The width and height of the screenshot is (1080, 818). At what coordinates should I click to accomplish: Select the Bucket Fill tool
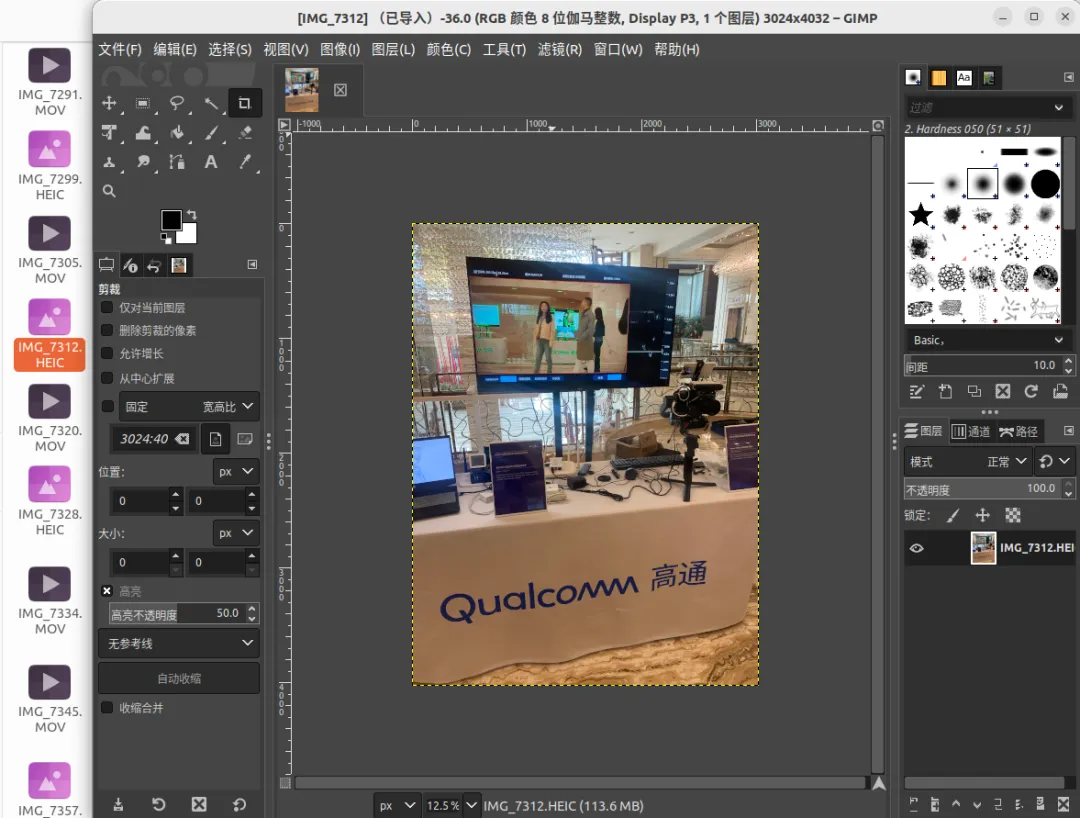coord(177,133)
